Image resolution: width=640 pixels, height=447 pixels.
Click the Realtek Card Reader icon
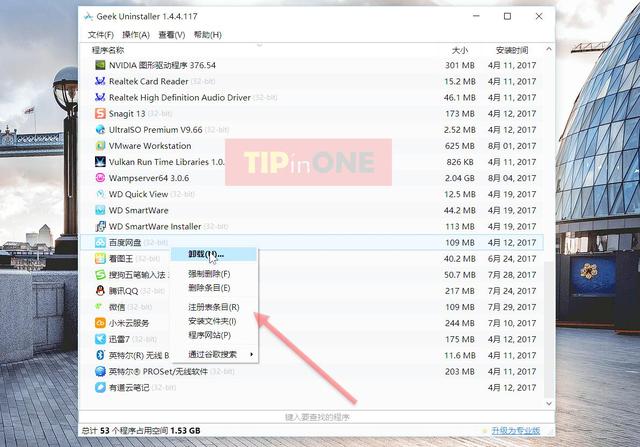pyautogui.click(x=100, y=81)
